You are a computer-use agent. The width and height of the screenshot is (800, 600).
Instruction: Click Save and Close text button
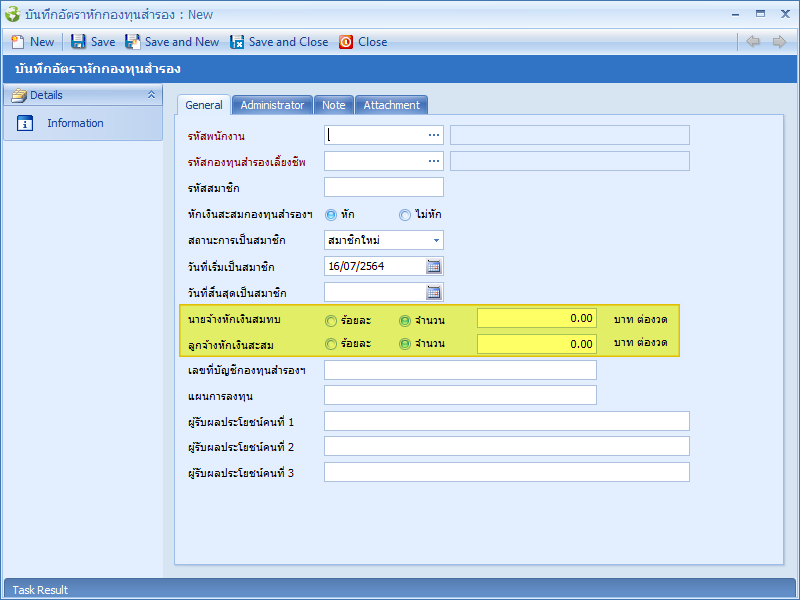289,42
